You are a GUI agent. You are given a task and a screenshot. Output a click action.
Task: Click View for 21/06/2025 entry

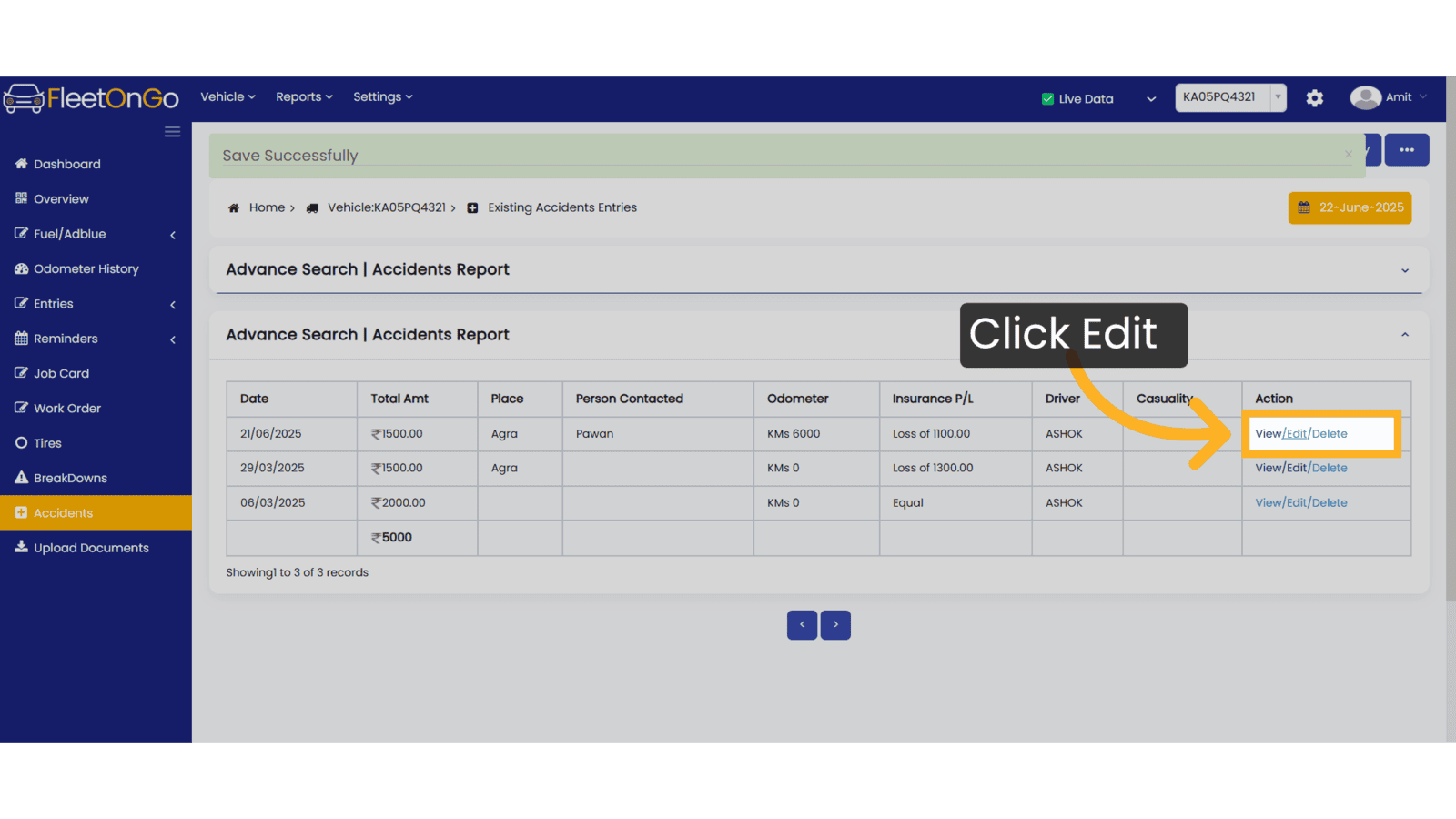[1268, 434]
